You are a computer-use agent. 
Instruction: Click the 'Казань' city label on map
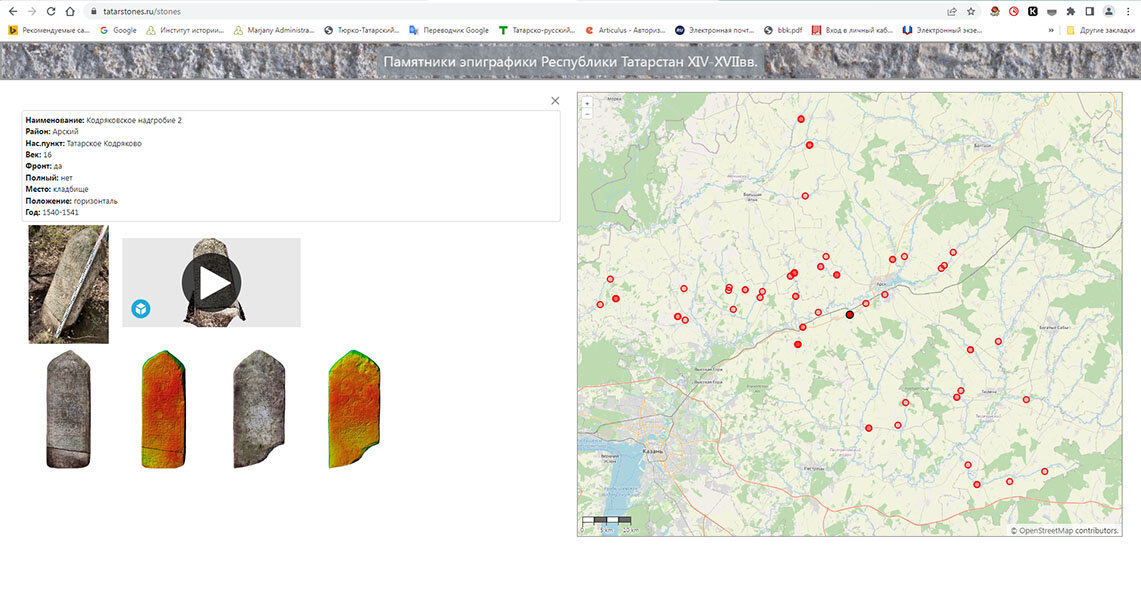click(x=653, y=451)
